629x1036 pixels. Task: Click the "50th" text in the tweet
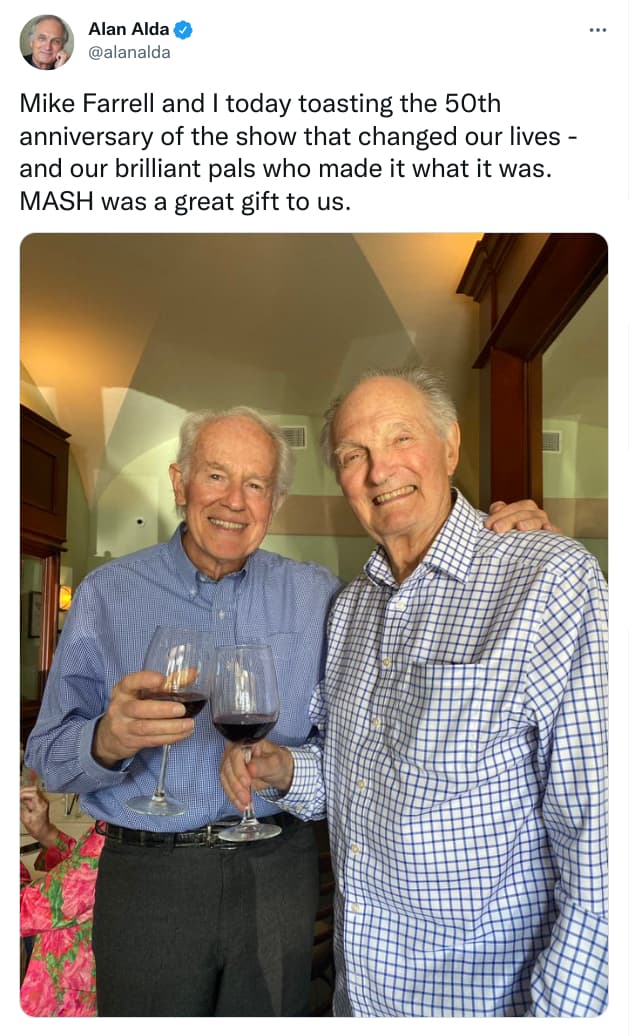[472, 104]
